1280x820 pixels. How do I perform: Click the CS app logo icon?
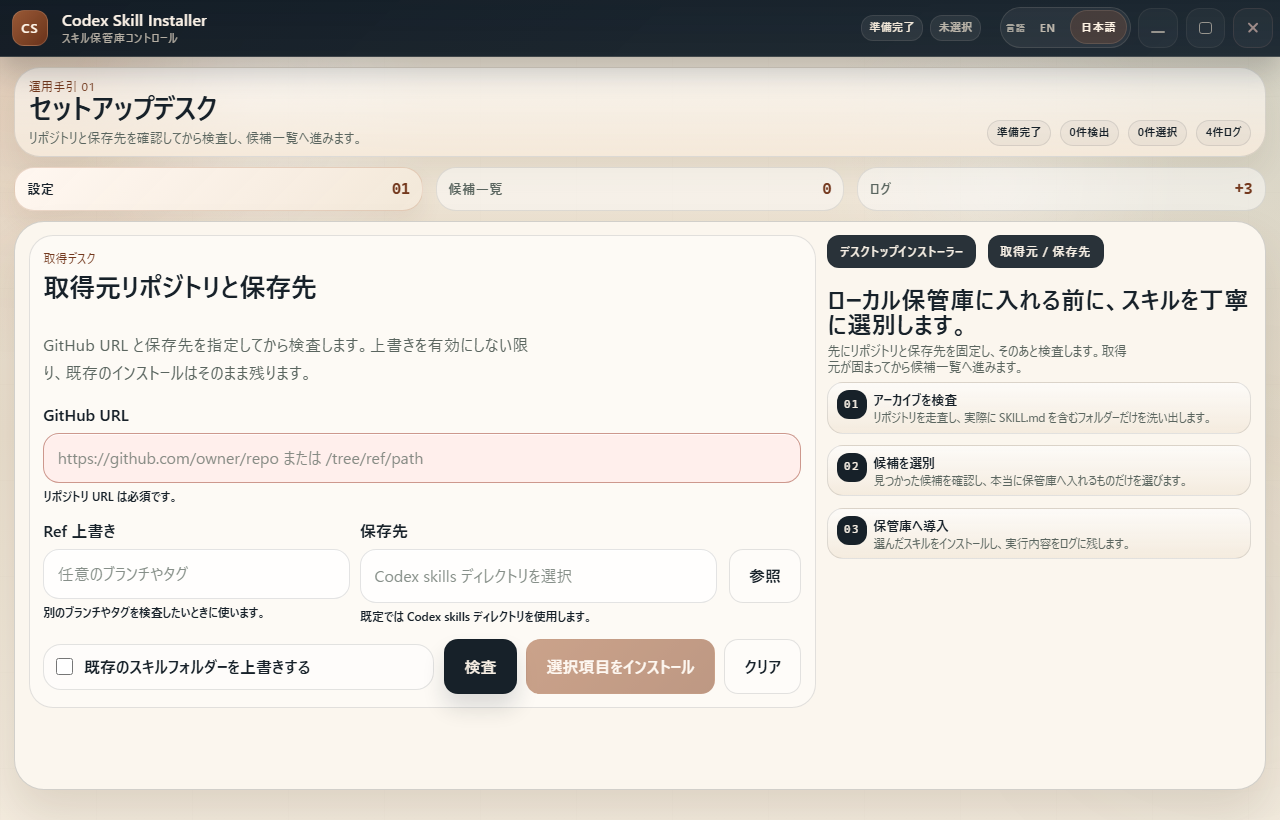tap(30, 28)
